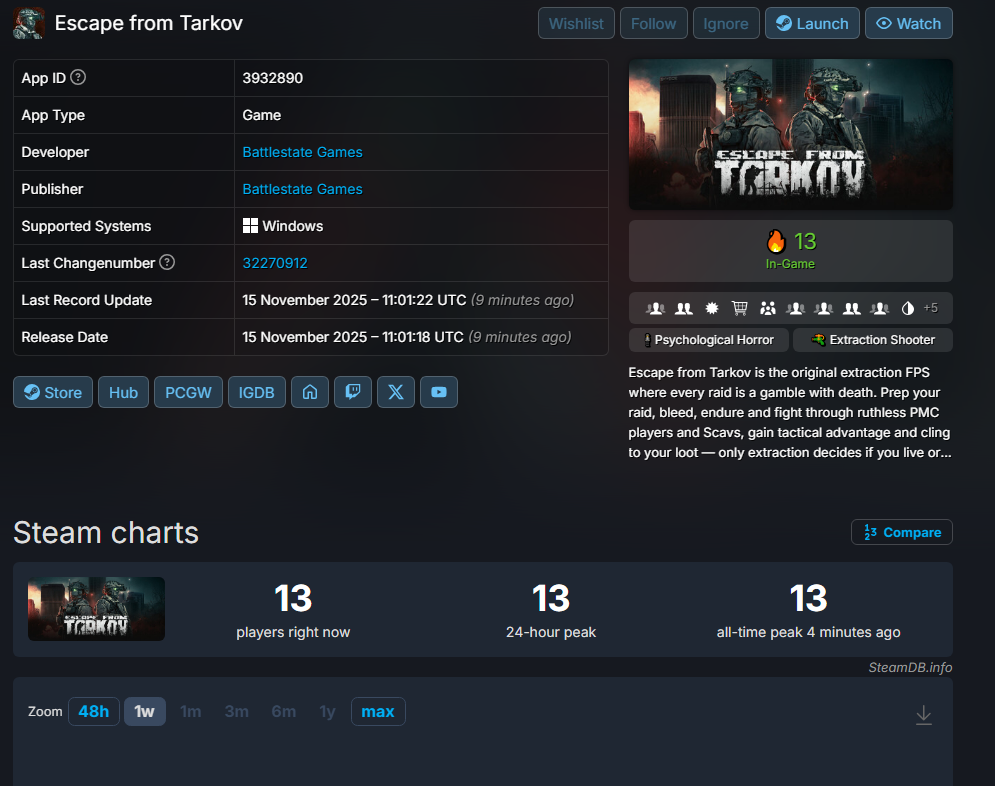Download chart data with the arrow icon
Screen dimensions: 995x786
coord(924,715)
